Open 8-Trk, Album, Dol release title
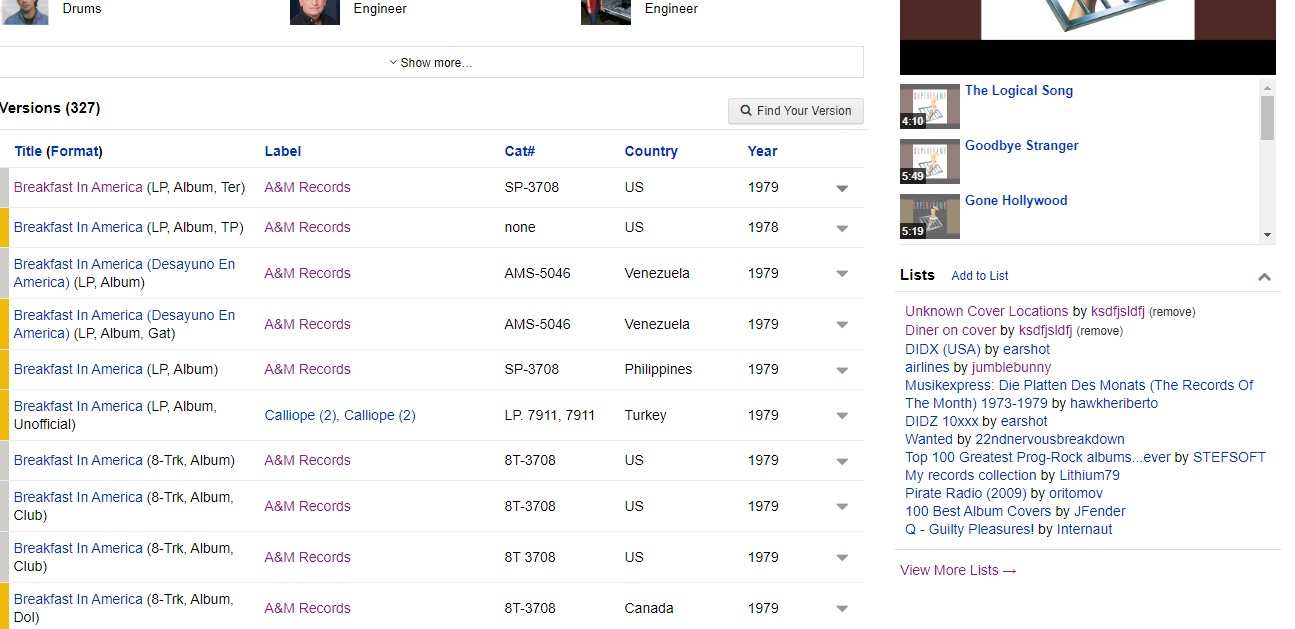Image resolution: width=1295 pixels, height=629 pixels. pos(78,599)
